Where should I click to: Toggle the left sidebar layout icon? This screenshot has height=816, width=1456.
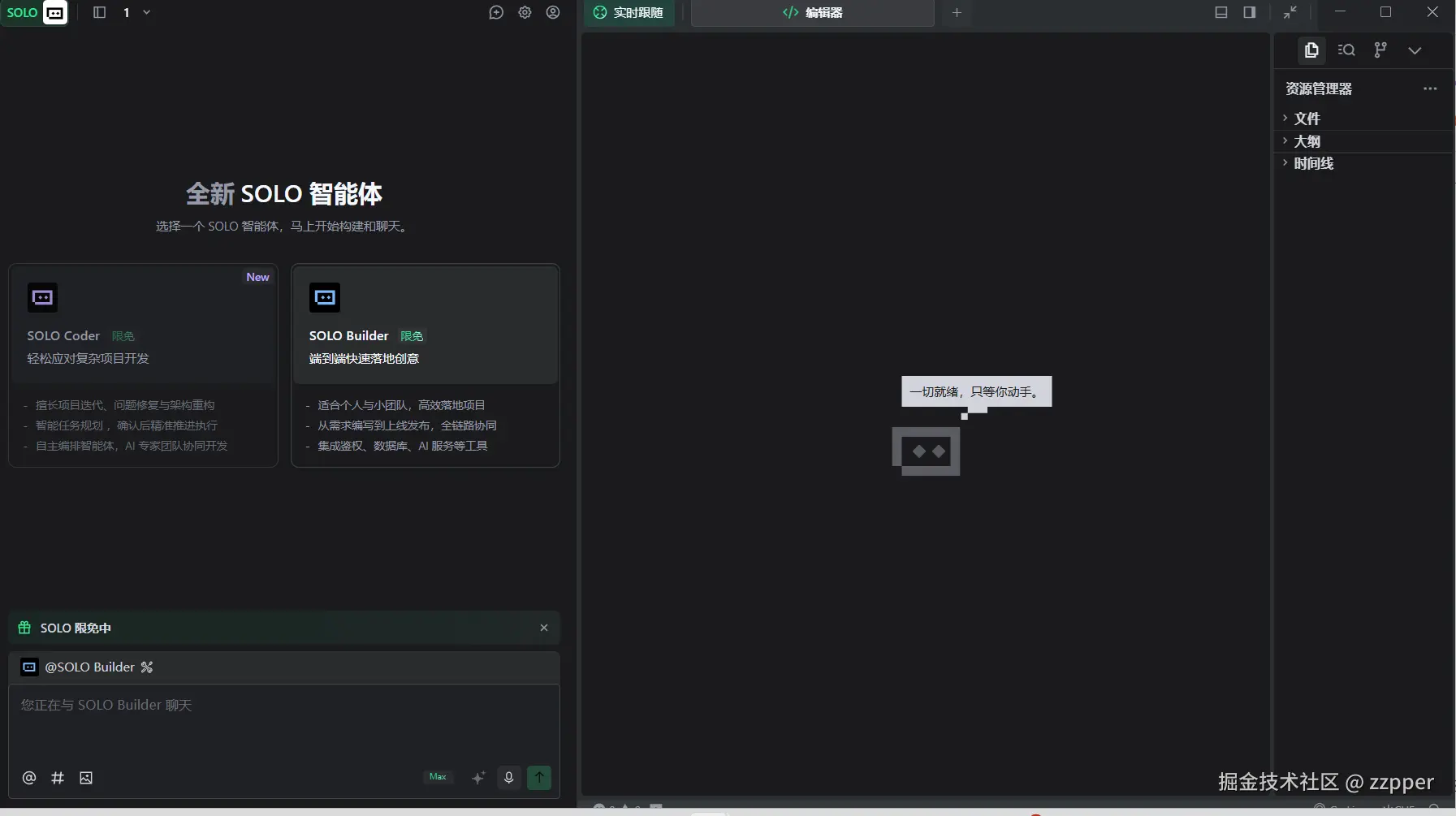tap(99, 12)
